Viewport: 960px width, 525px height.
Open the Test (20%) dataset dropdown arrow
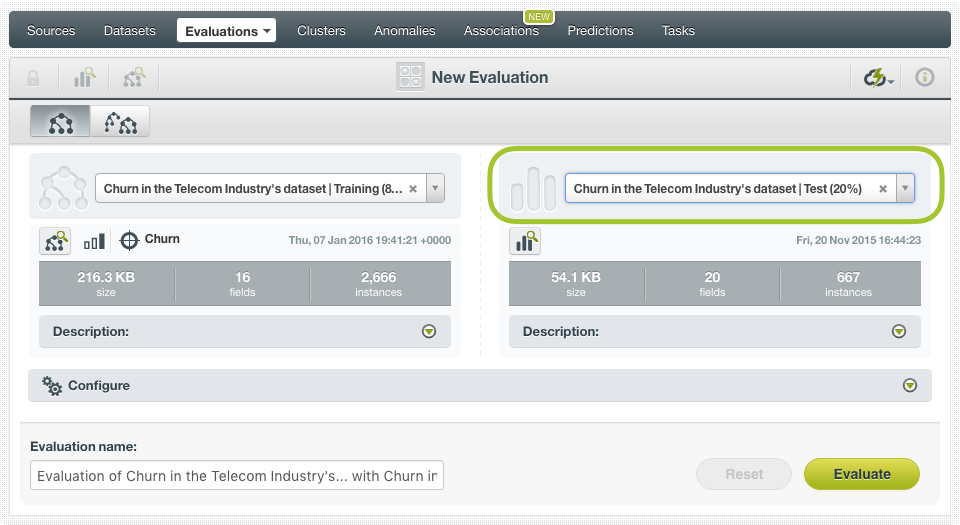coord(905,188)
